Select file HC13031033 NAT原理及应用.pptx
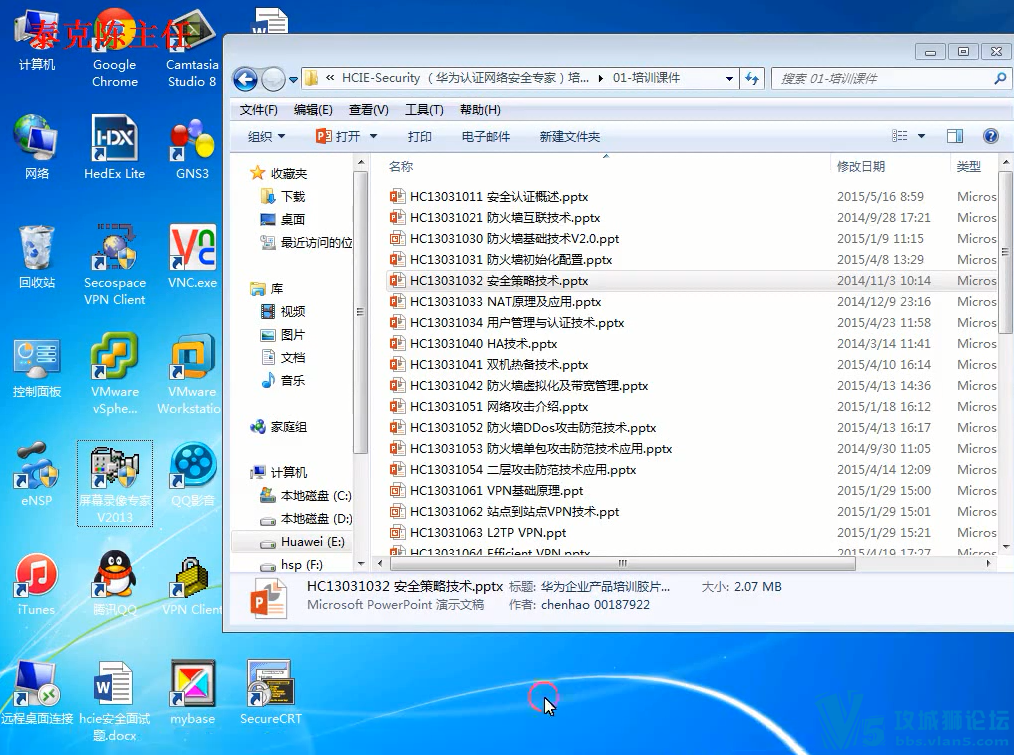Viewport: 1014px width, 755px height. 495,301
